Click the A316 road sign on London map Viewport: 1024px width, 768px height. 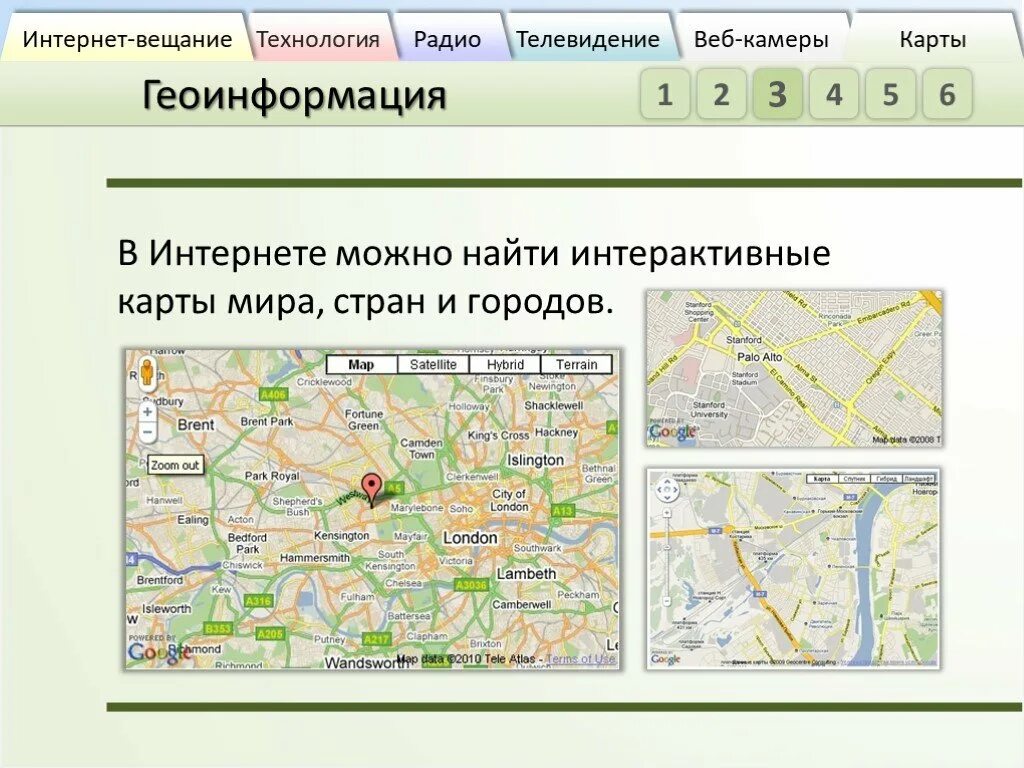tap(259, 601)
